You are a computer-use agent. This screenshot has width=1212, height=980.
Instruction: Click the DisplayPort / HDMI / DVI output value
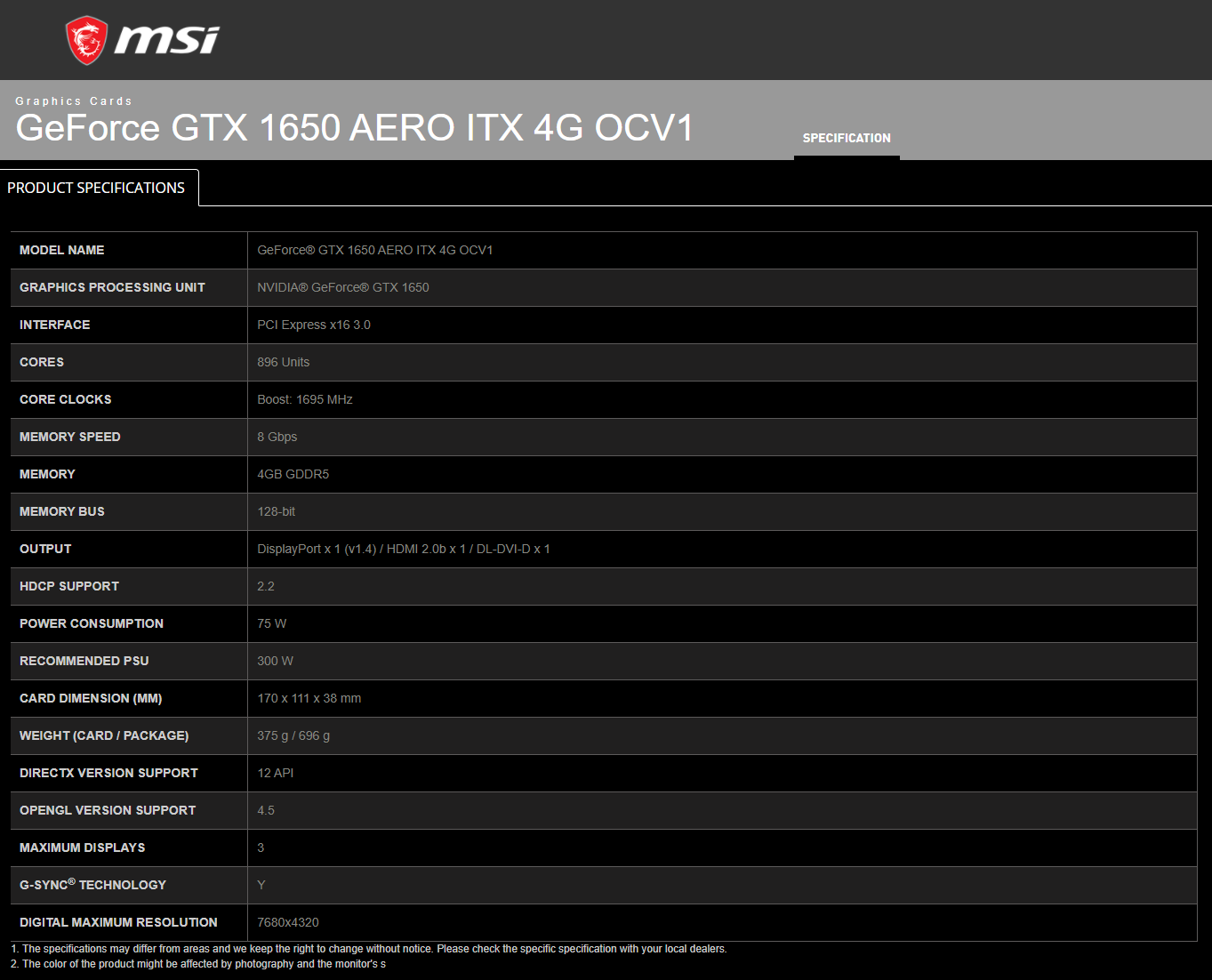[x=403, y=549]
